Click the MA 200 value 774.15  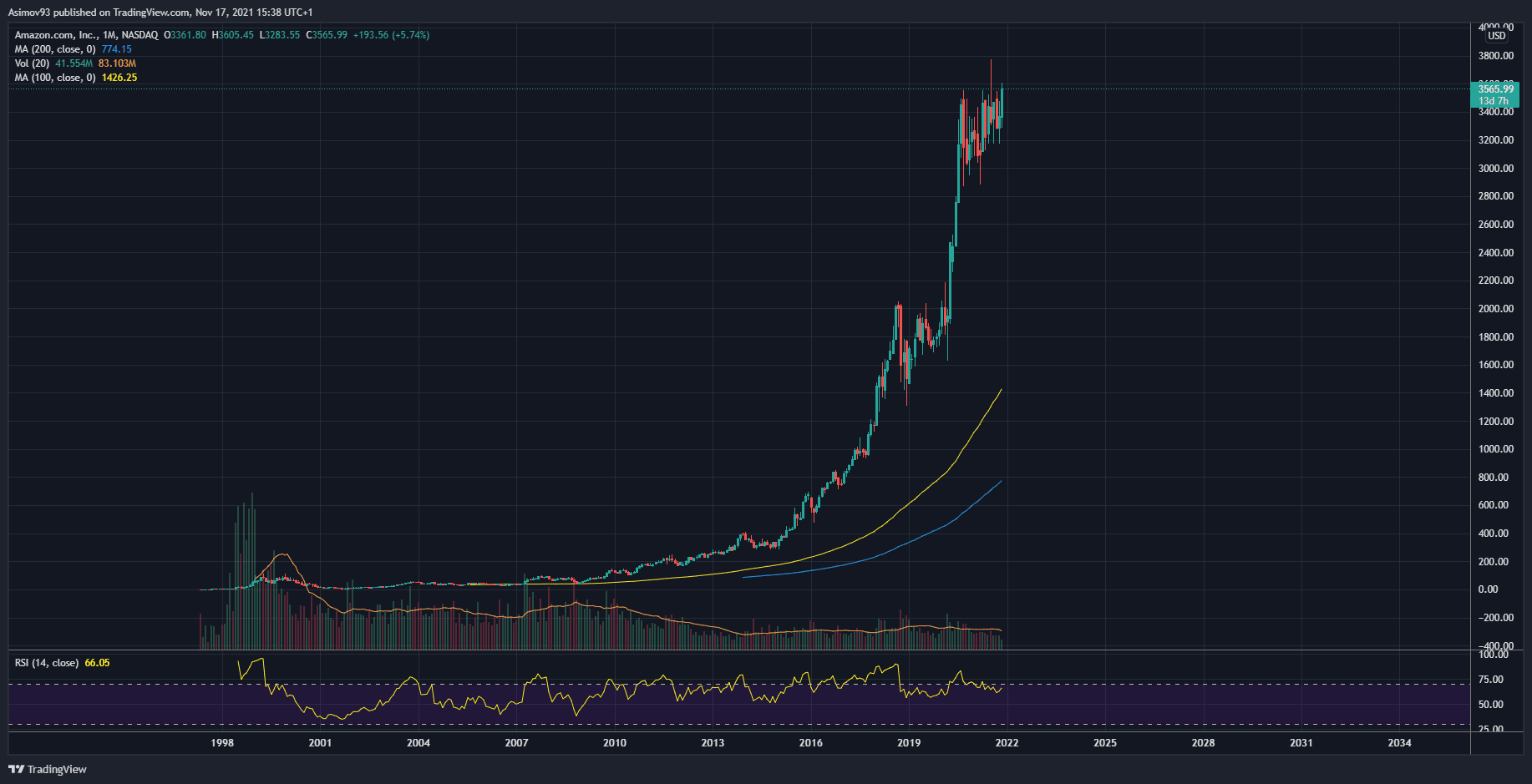click(x=117, y=49)
